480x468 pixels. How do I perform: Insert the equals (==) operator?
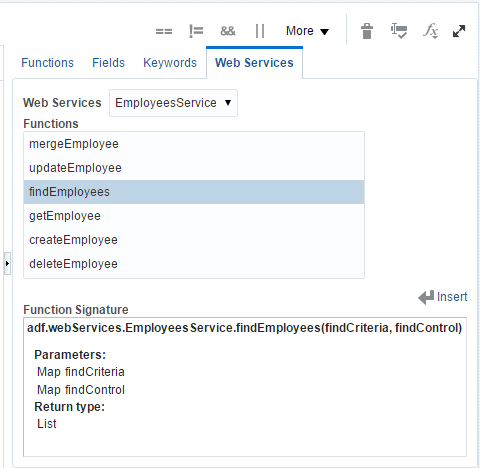tap(164, 31)
